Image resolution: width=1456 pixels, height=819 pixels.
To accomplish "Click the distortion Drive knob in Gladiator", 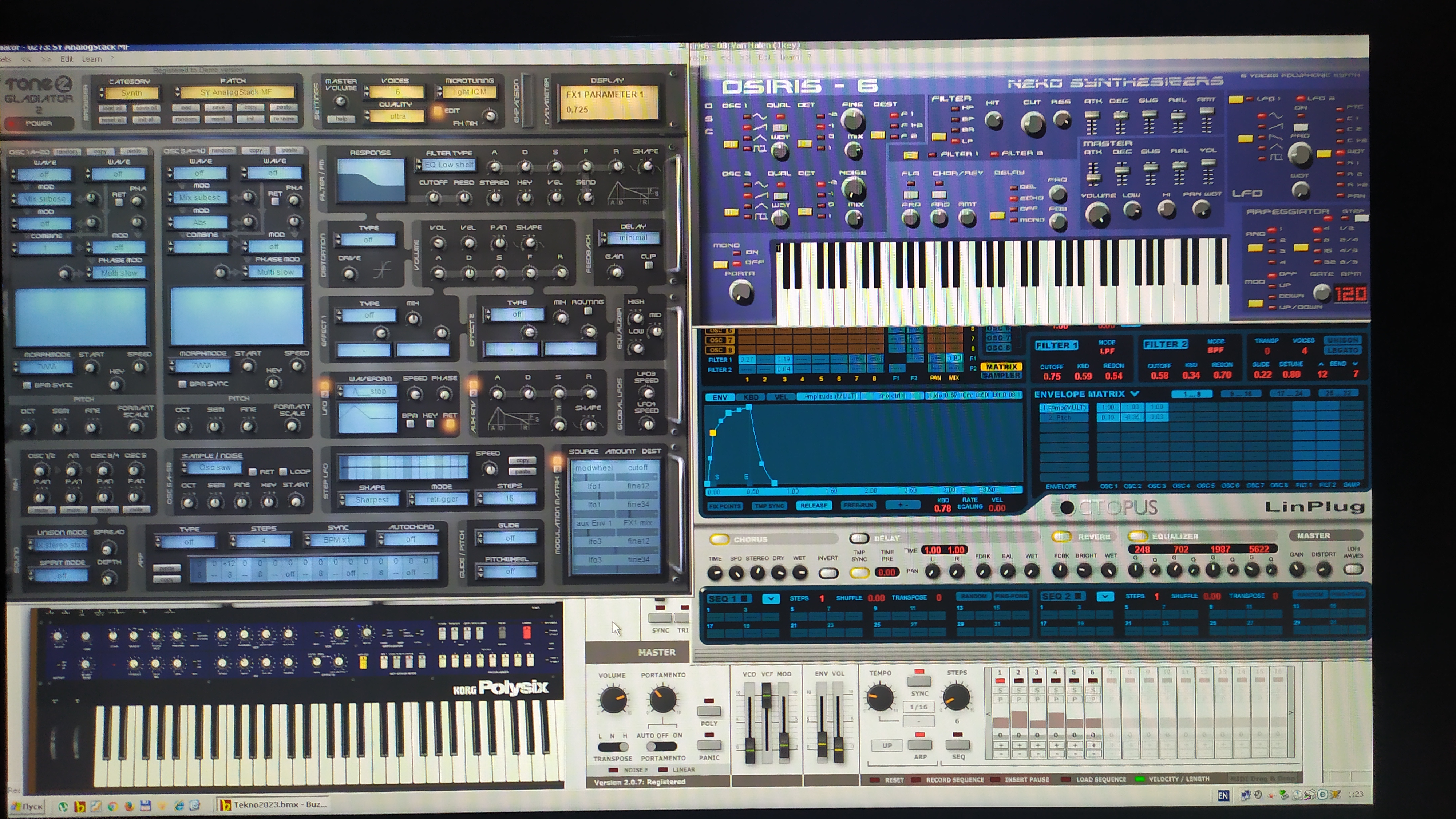I will (350, 274).
